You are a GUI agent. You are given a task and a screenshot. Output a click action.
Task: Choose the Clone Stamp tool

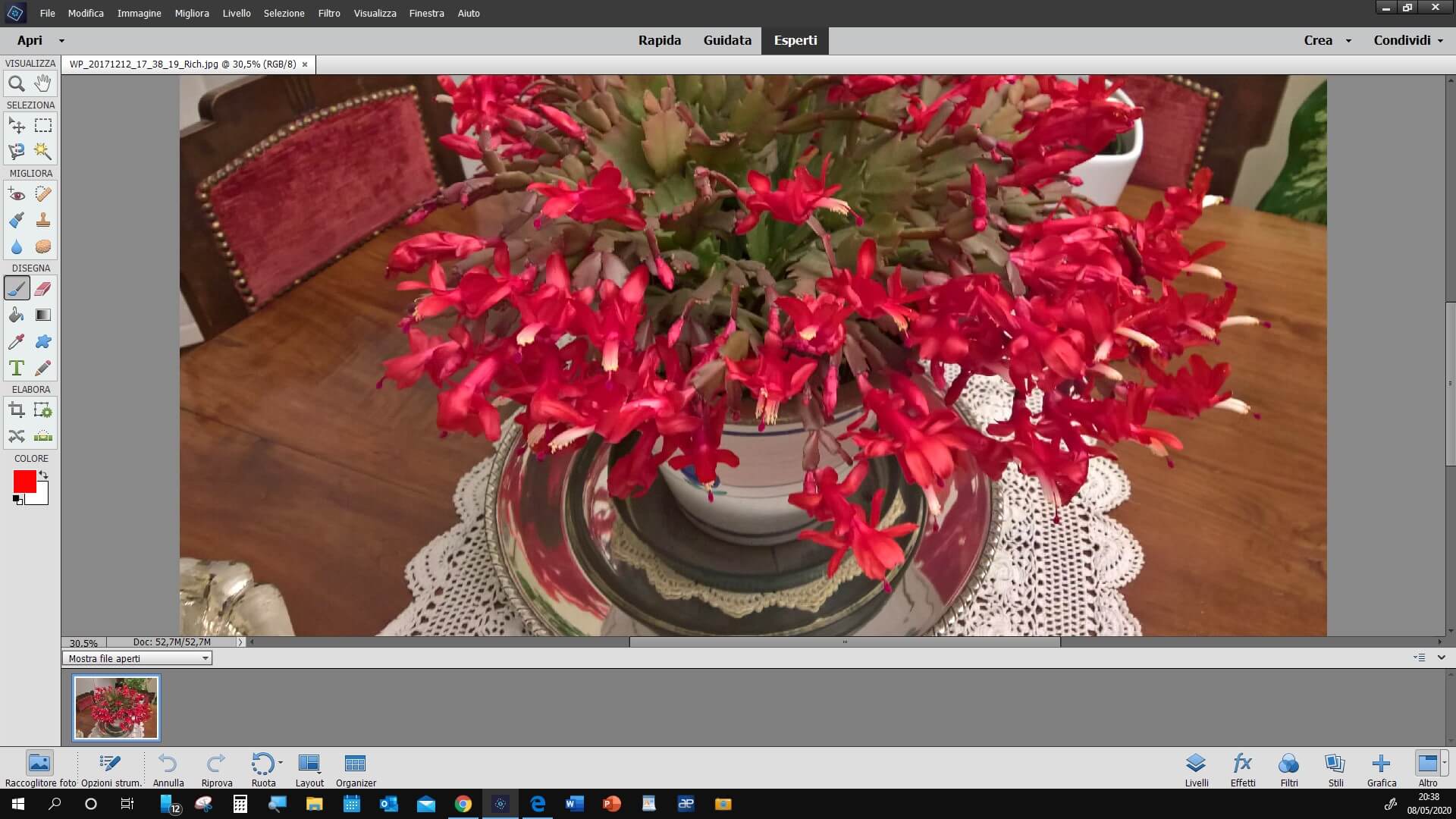[43, 221]
